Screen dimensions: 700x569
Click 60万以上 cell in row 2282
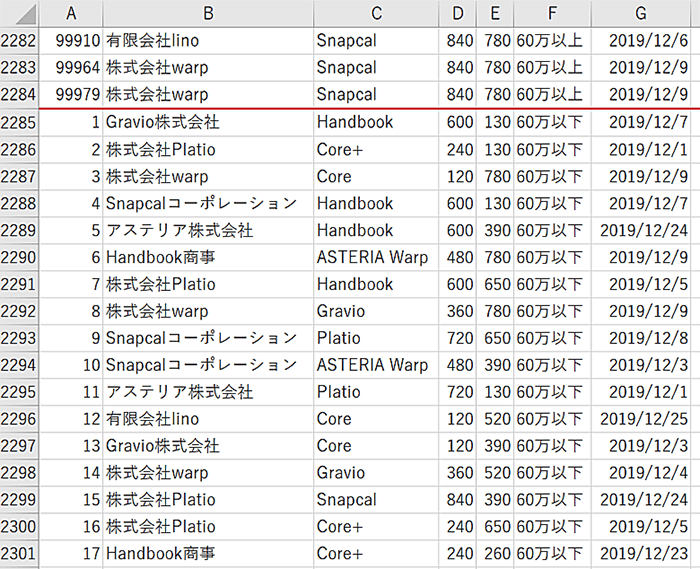tap(553, 41)
